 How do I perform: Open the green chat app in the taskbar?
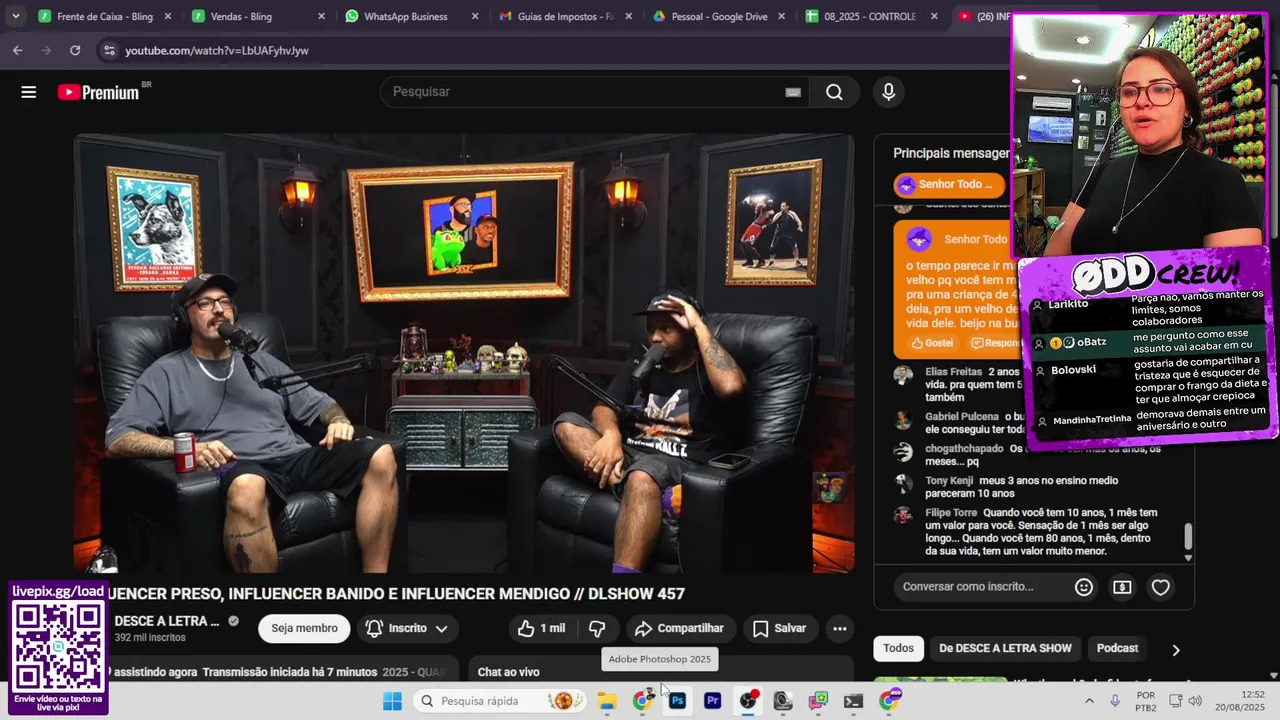818,701
